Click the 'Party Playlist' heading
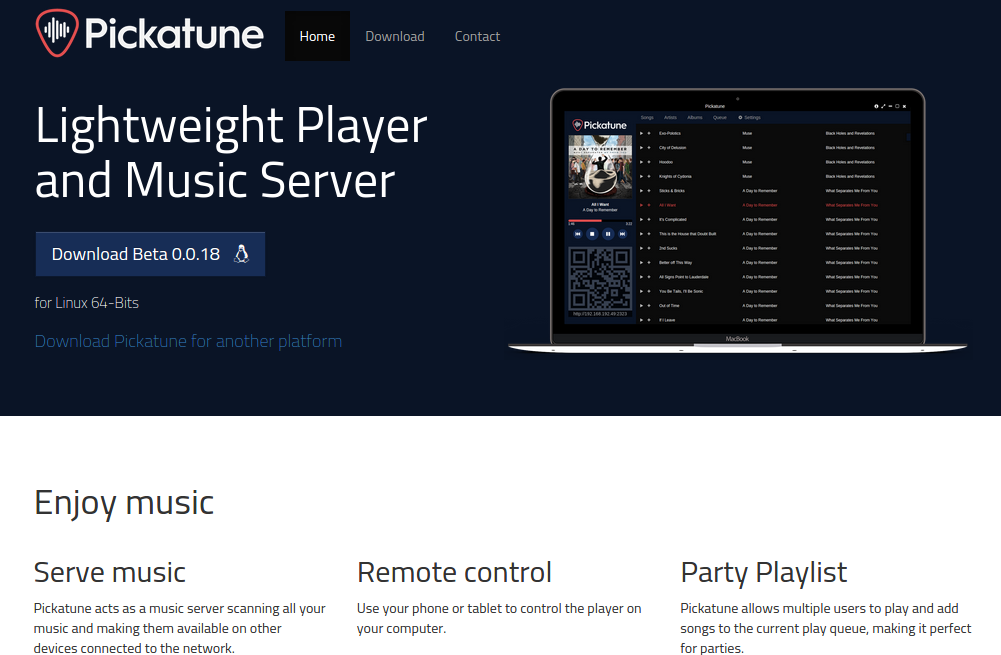This screenshot has height=655, width=1001. [764, 573]
